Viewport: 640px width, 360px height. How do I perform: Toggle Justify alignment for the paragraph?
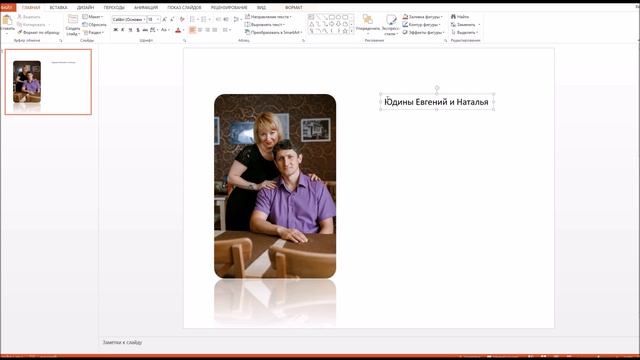(x=214, y=30)
